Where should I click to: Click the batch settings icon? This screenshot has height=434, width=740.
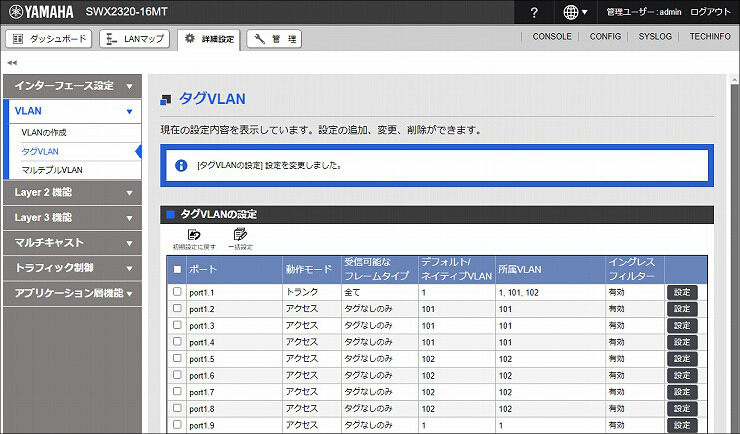tap(240, 239)
